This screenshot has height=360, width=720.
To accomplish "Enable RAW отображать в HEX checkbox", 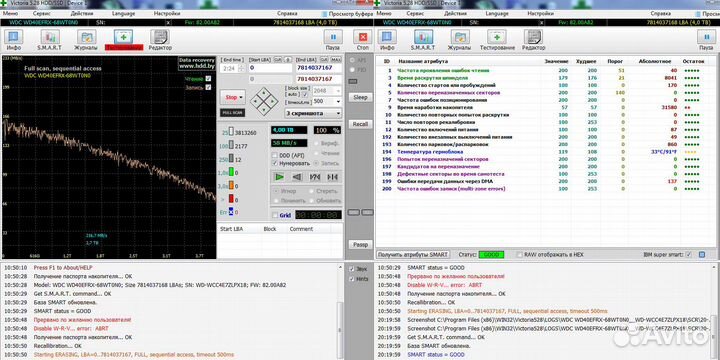I will click(519, 254).
